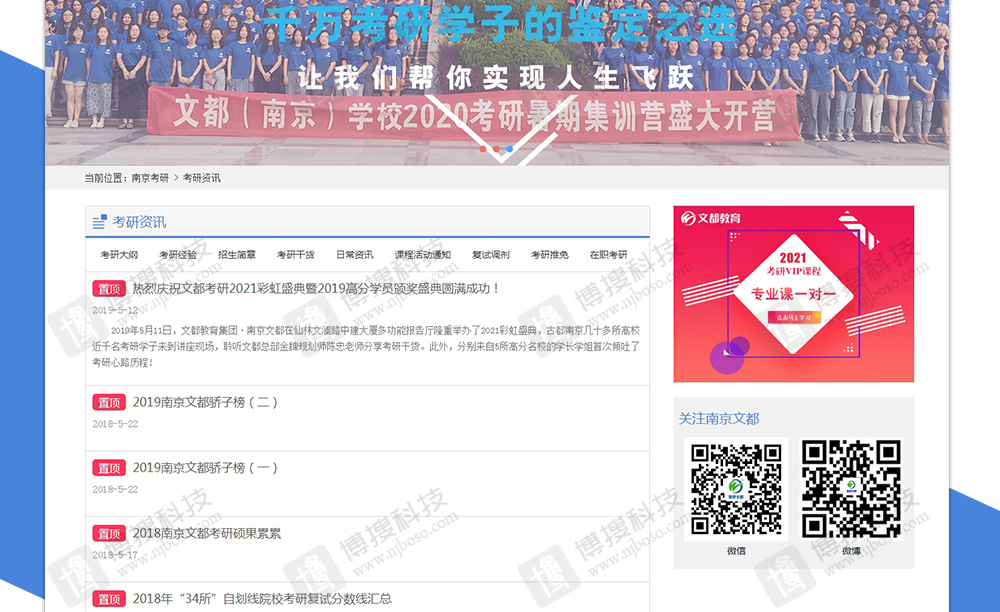
Task: Click the 考研资讯 section heading text
Action: (139, 222)
